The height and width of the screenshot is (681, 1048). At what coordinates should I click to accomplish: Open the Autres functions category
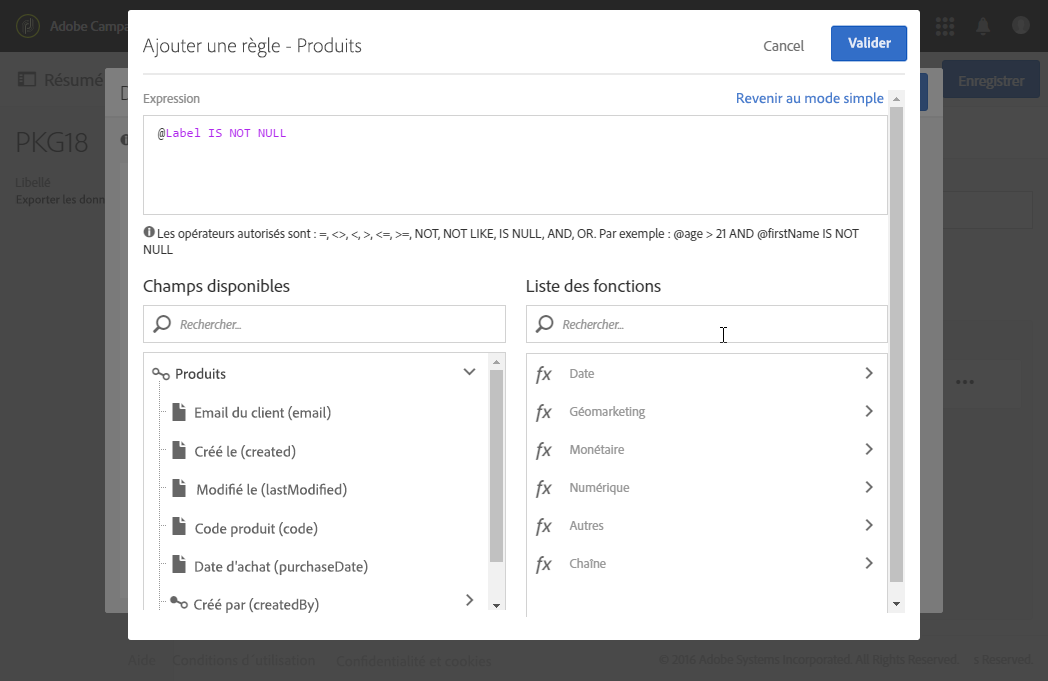pos(868,526)
